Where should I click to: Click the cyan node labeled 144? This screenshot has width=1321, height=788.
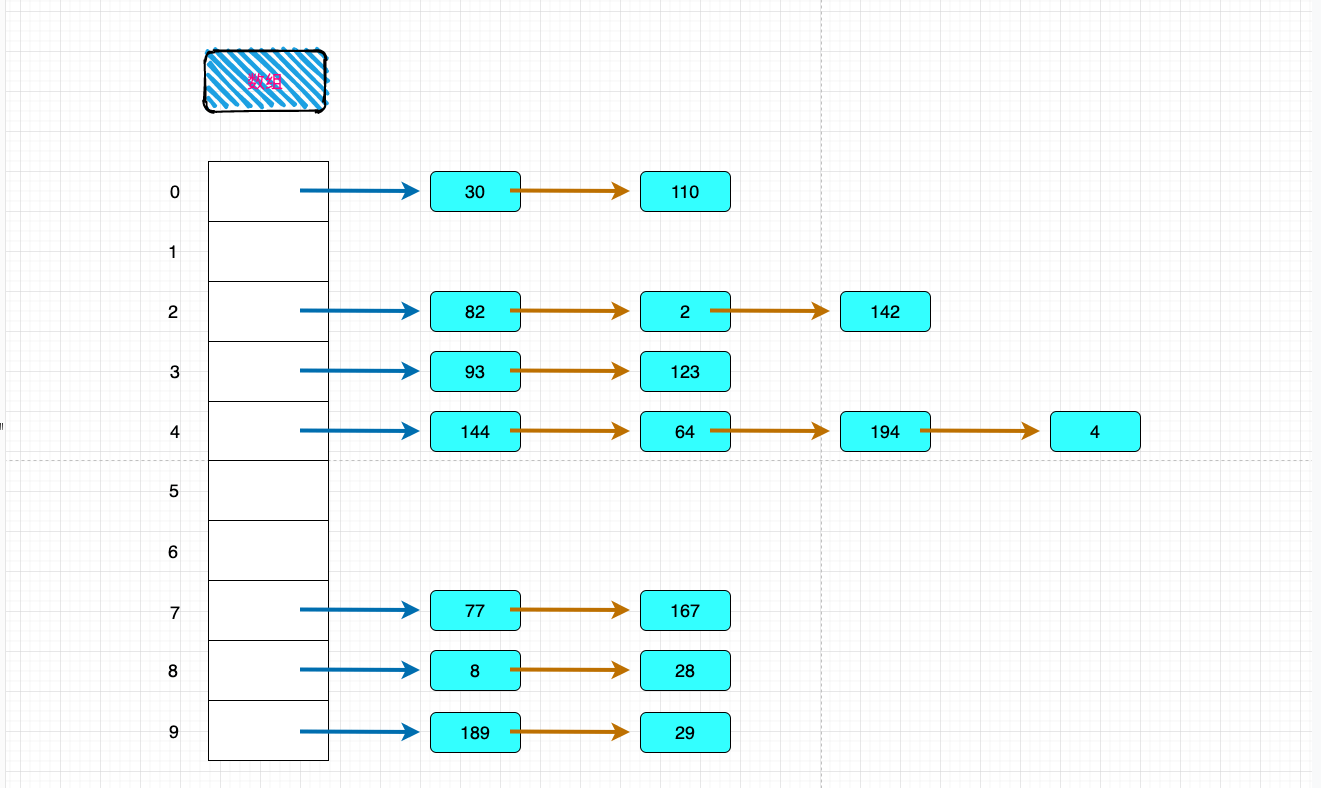pos(475,432)
